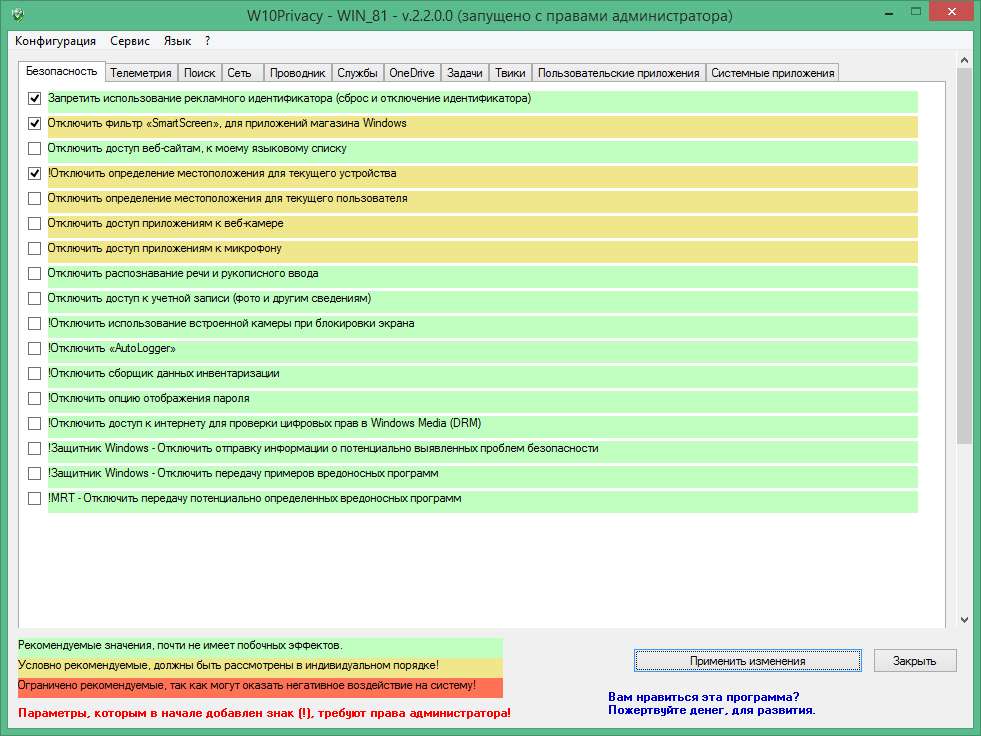Open the Системные приложения tab
981x736 pixels.
coord(772,73)
